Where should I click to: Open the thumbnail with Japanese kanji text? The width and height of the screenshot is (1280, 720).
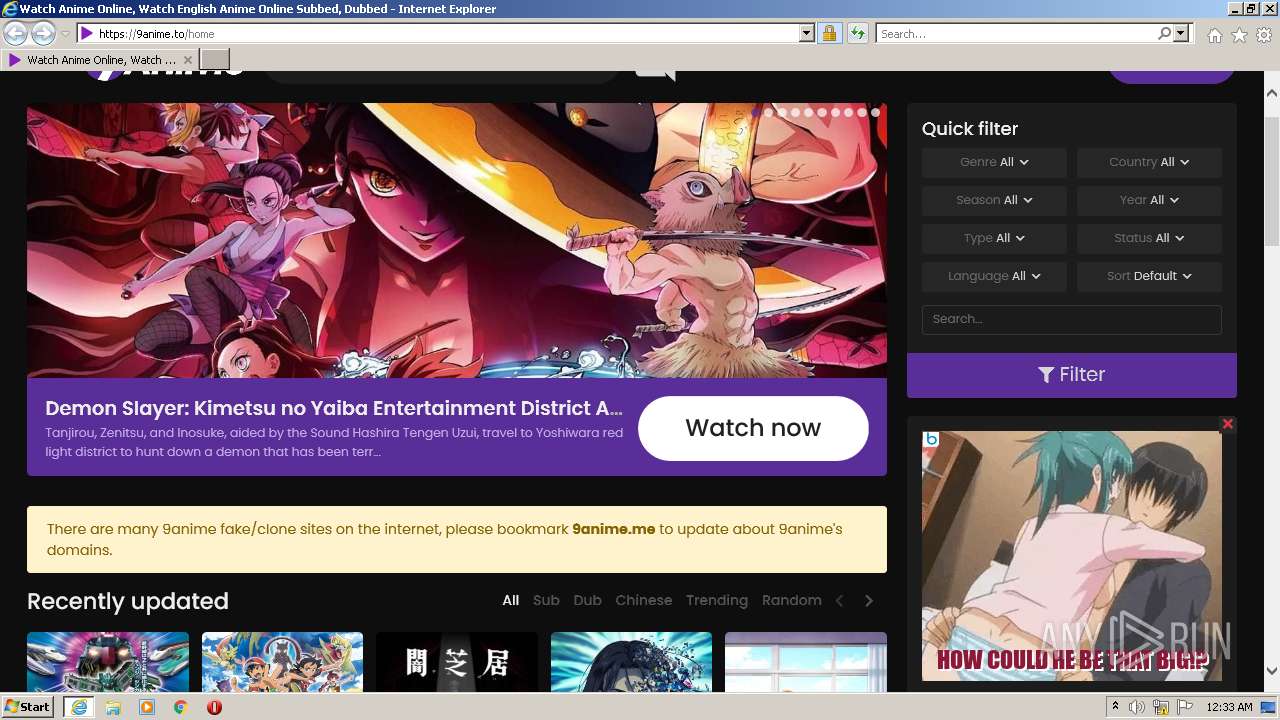pos(457,662)
